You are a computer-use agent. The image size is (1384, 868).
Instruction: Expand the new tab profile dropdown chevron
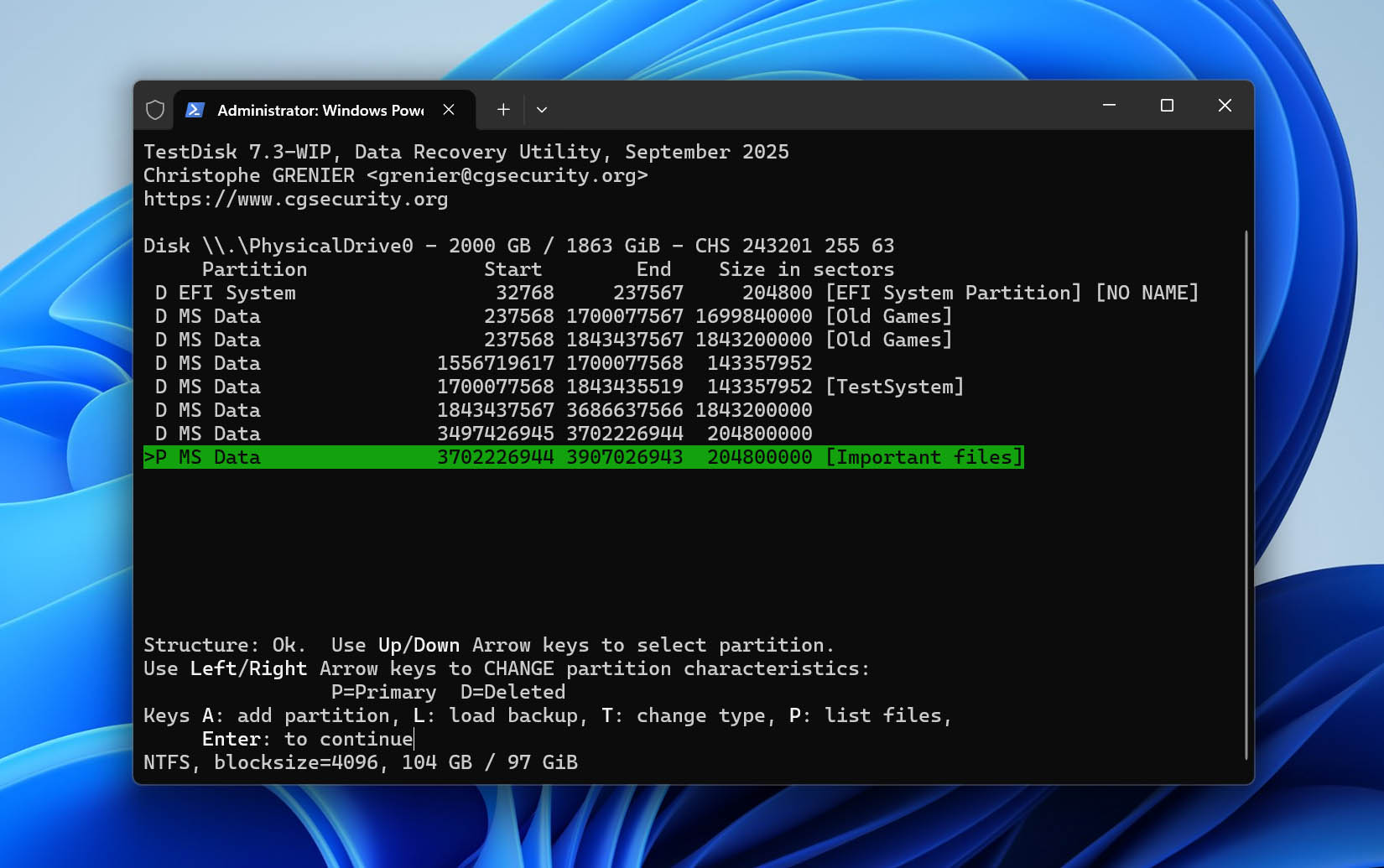[542, 110]
